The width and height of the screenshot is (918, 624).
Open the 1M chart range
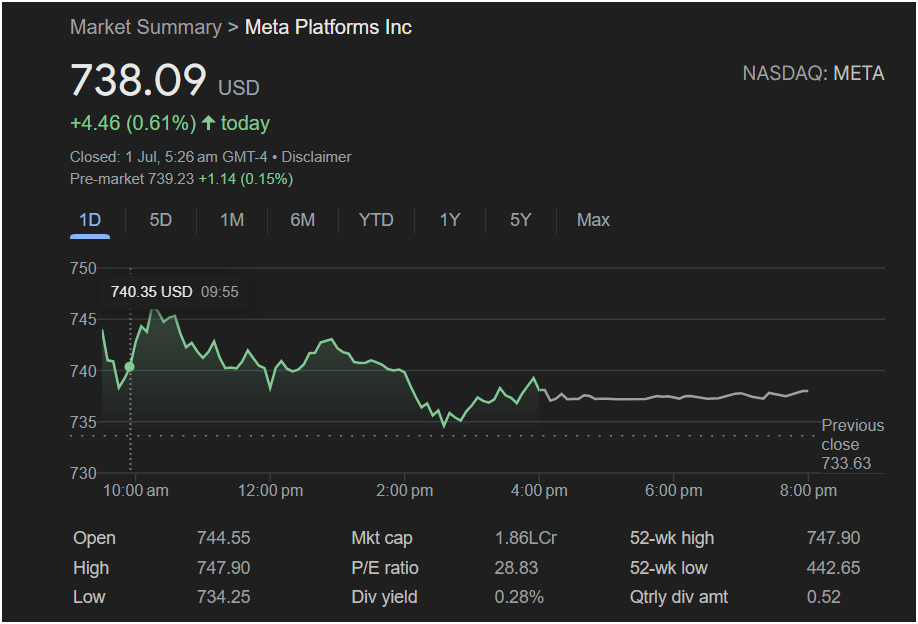click(x=232, y=220)
